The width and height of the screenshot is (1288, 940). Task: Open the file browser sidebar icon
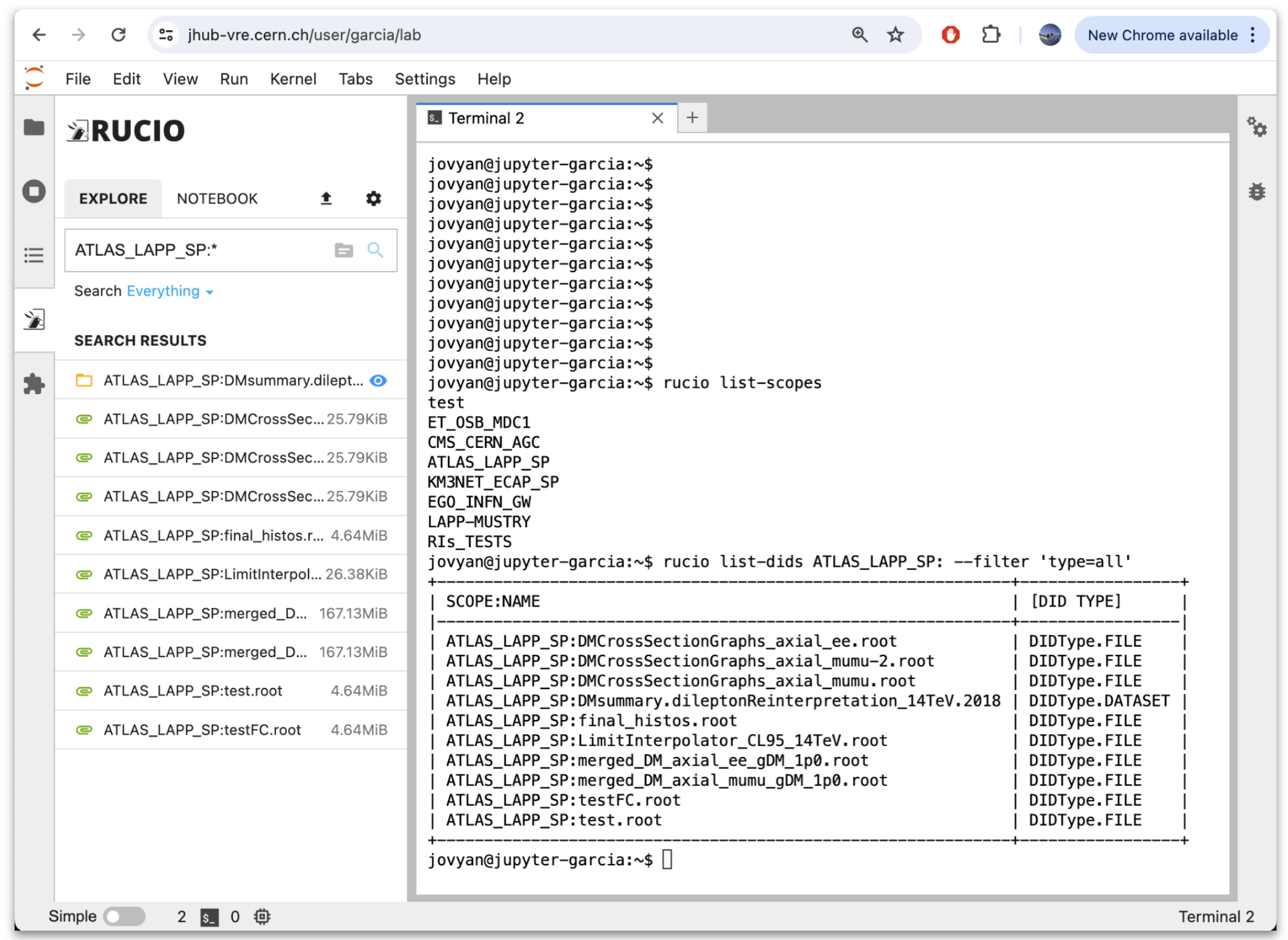[x=34, y=127]
